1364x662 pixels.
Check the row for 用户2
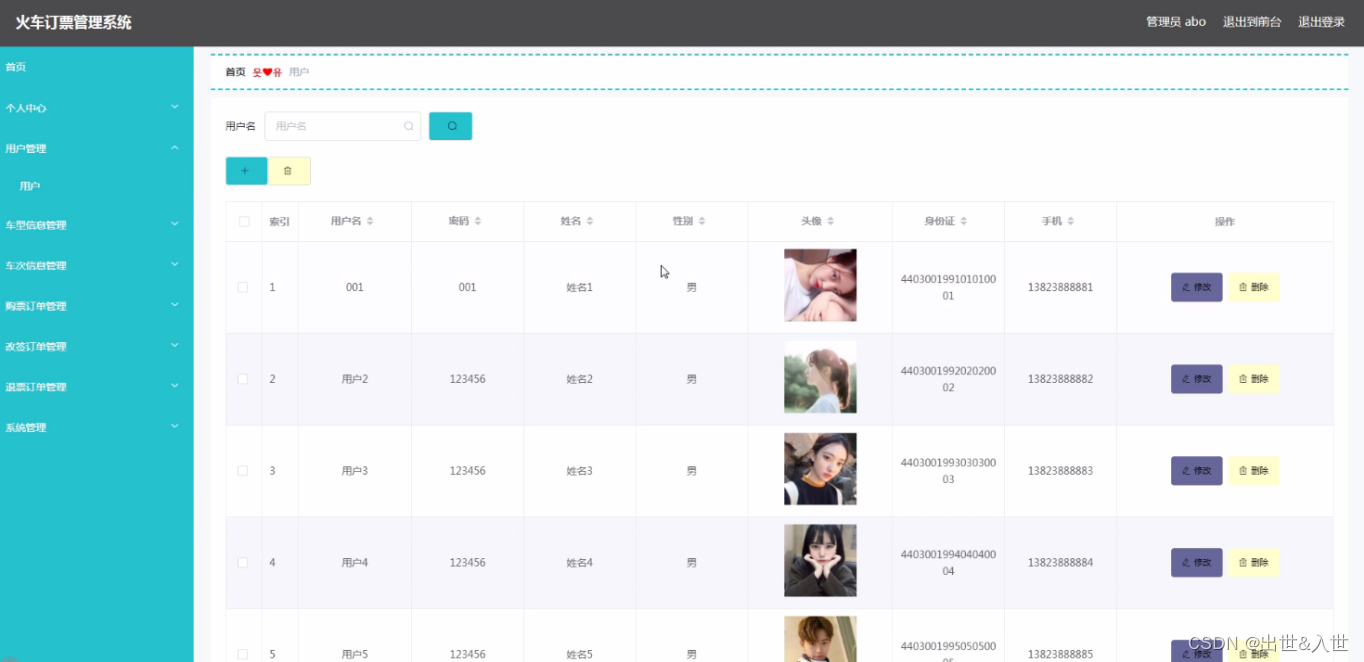click(242, 379)
